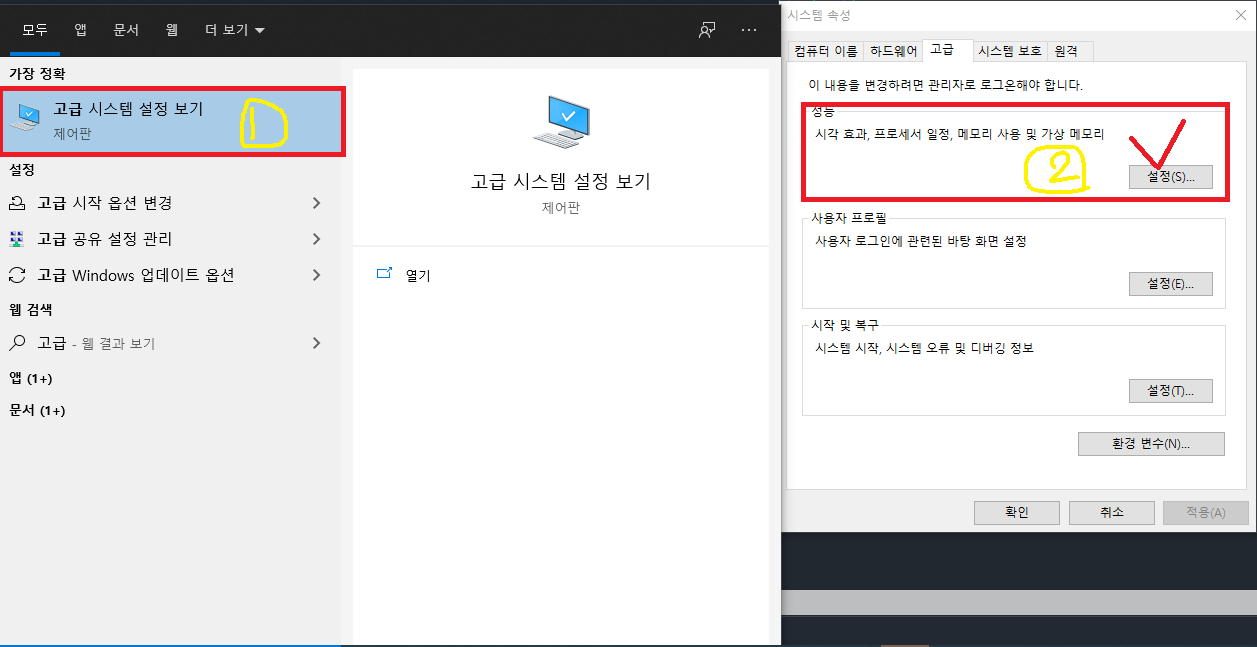Click 열기 in the preview pane

tap(418, 275)
